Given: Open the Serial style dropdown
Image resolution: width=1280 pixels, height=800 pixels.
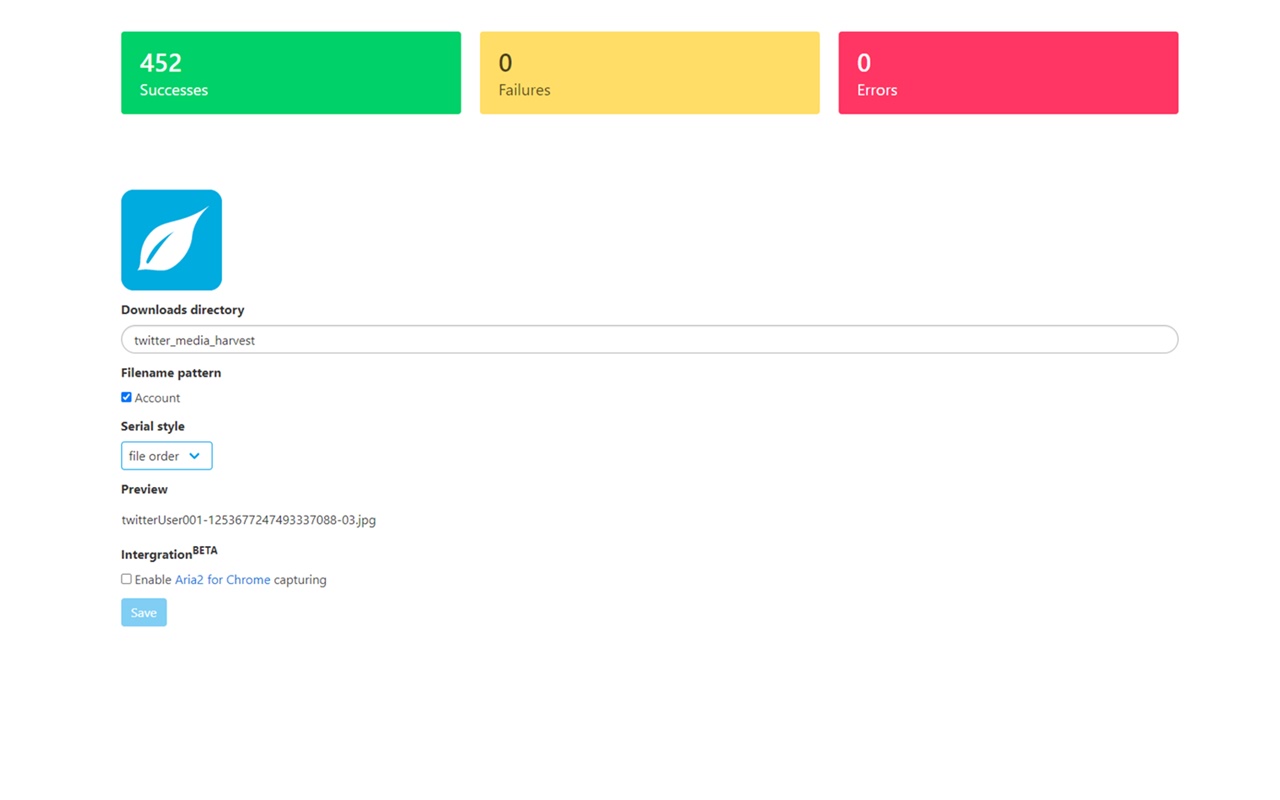Looking at the screenshot, I should 166,456.
